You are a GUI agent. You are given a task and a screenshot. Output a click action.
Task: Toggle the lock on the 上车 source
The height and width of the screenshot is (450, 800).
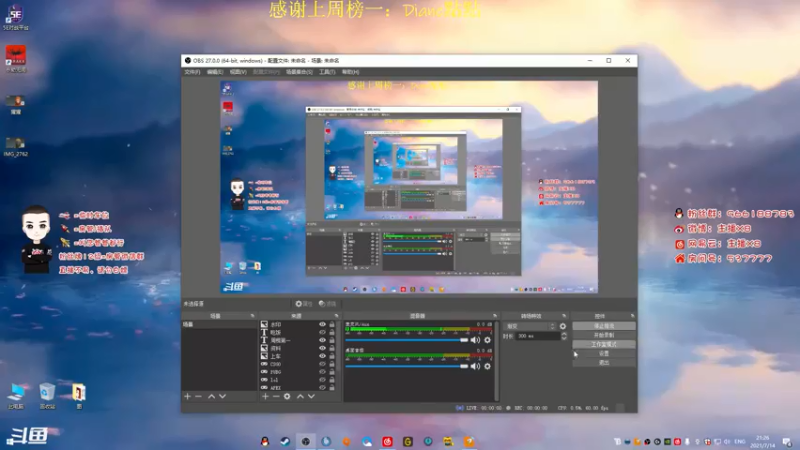(332, 356)
